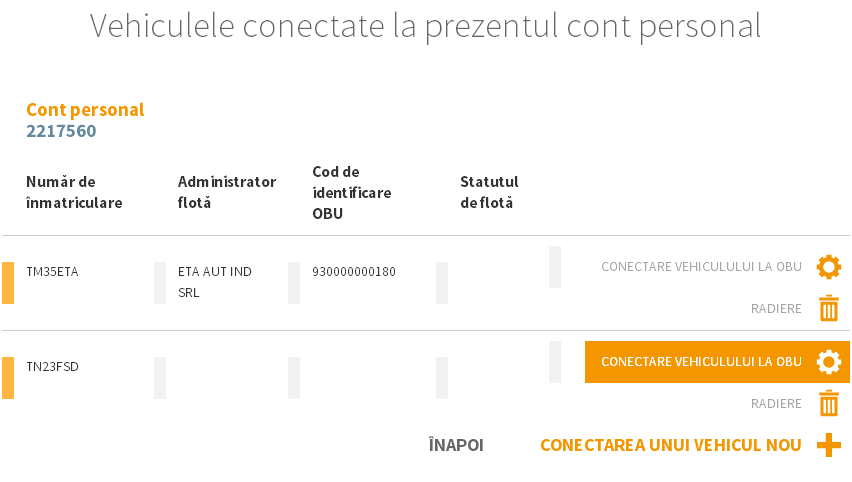Click the personal account number 2217560
Image resolution: width=852 pixels, height=482 pixels.
(x=61, y=131)
